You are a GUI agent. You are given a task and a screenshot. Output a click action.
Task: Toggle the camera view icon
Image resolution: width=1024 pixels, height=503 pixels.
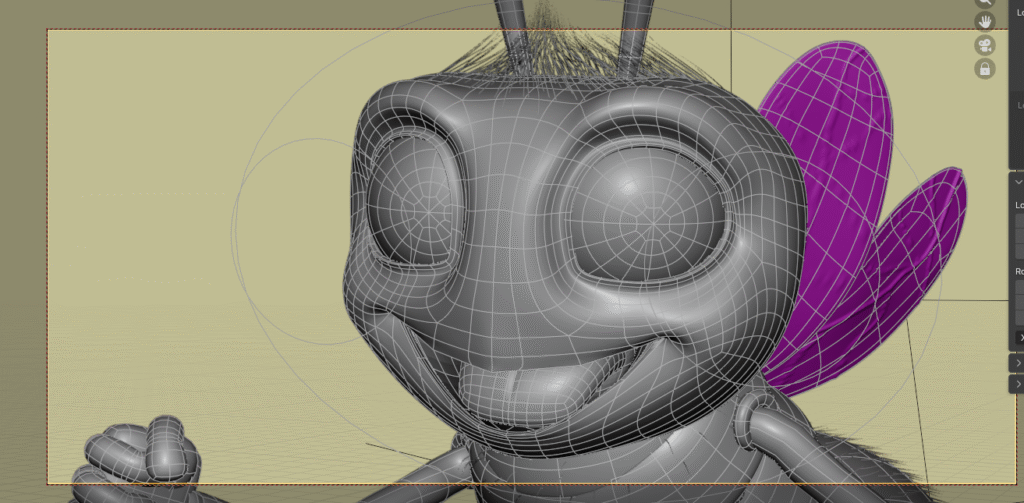click(x=985, y=46)
